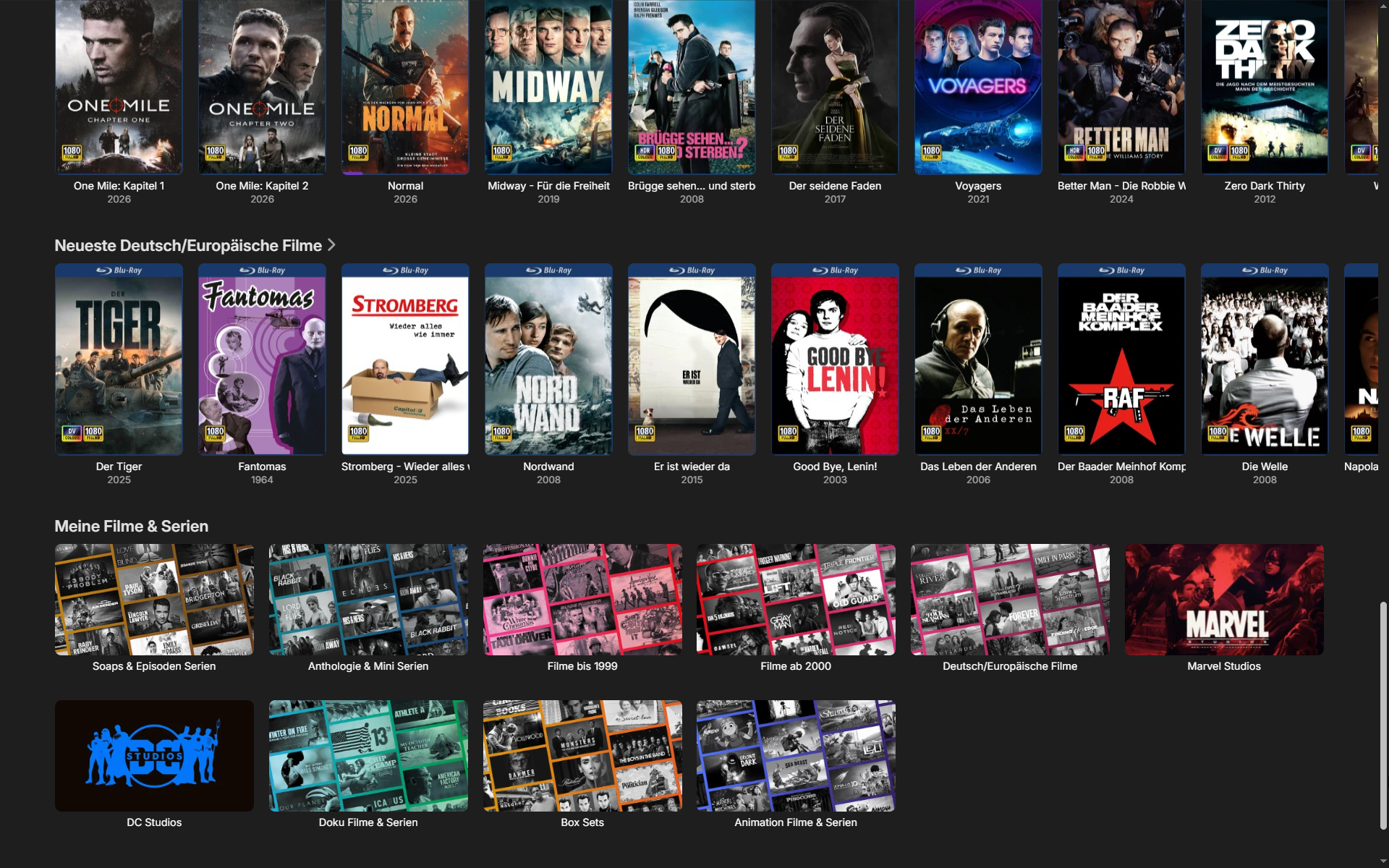Click the 'Marvel Studios' library label
1389x868 pixels.
[x=1224, y=666]
